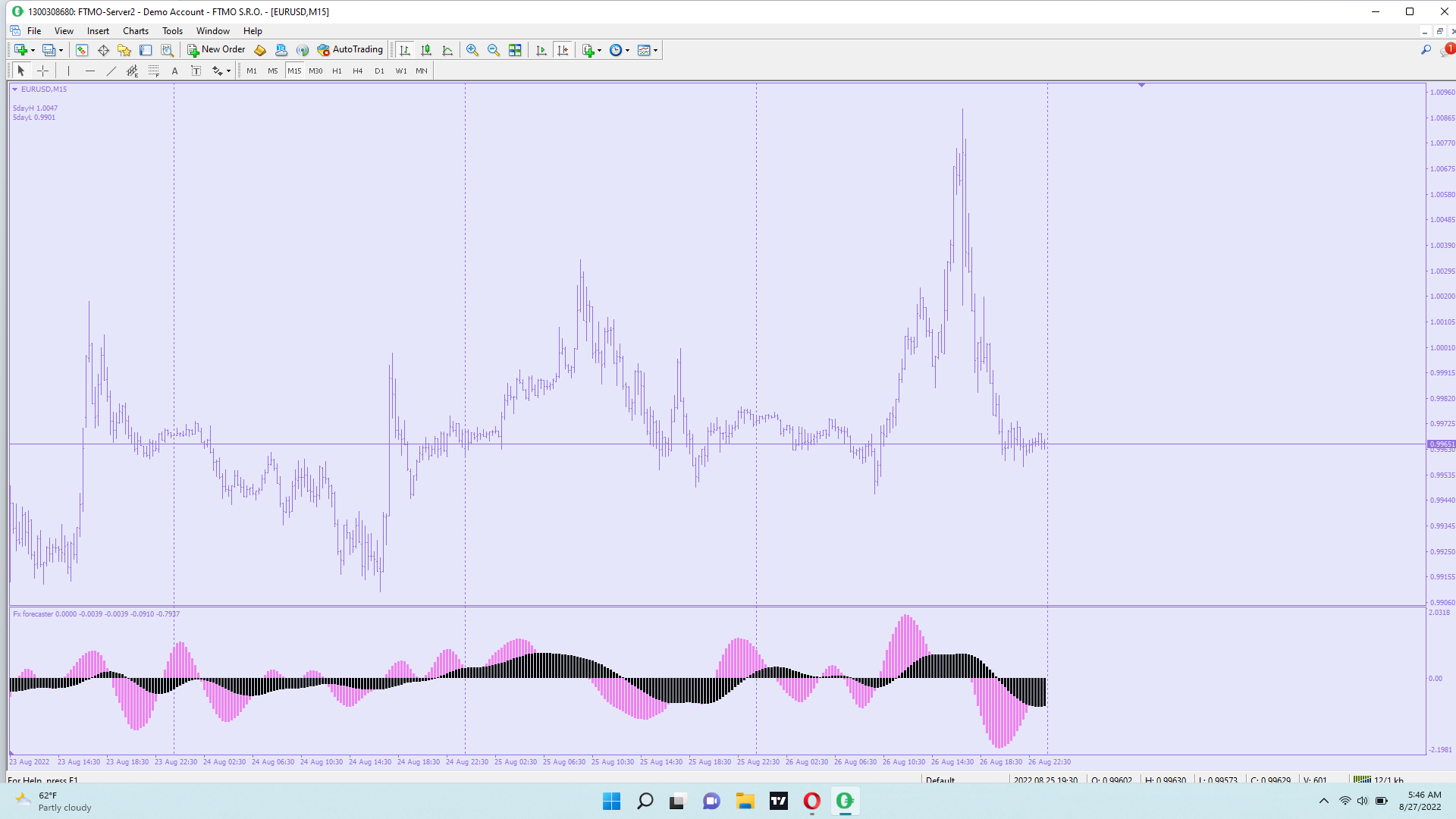Expand the Periodicity clock dropdown
The width and height of the screenshot is (1456, 819).
click(627, 50)
